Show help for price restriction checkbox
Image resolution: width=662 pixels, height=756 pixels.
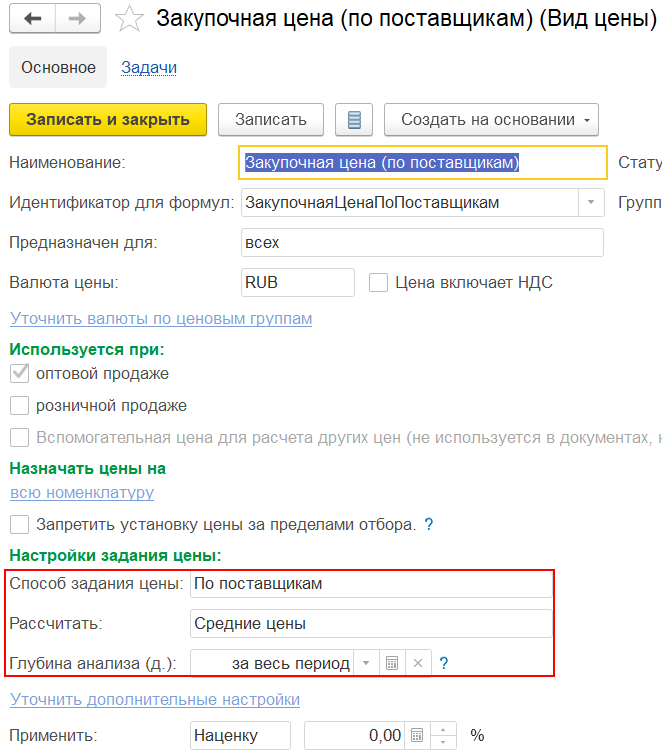429,524
